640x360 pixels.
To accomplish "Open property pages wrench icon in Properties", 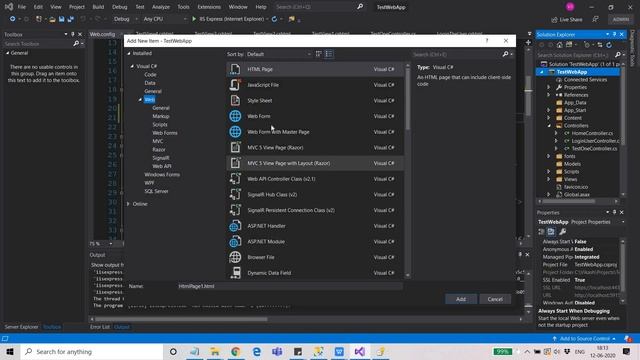I will (x=562, y=231).
